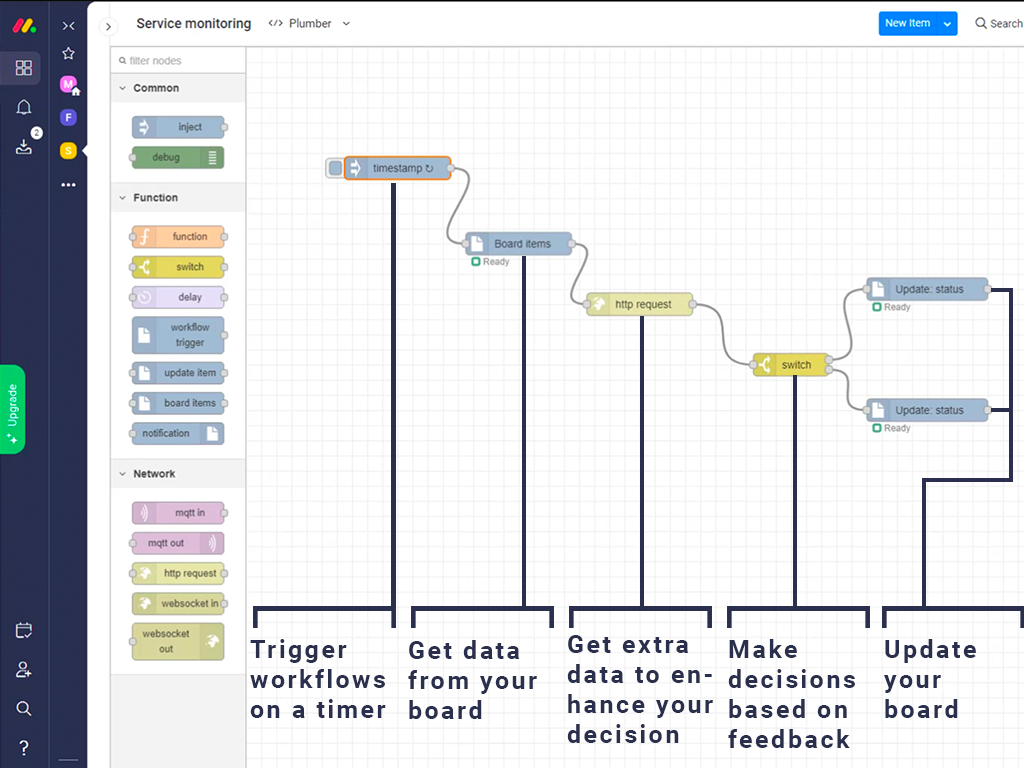Click the New Item button
1024x768 pixels.
908,24
